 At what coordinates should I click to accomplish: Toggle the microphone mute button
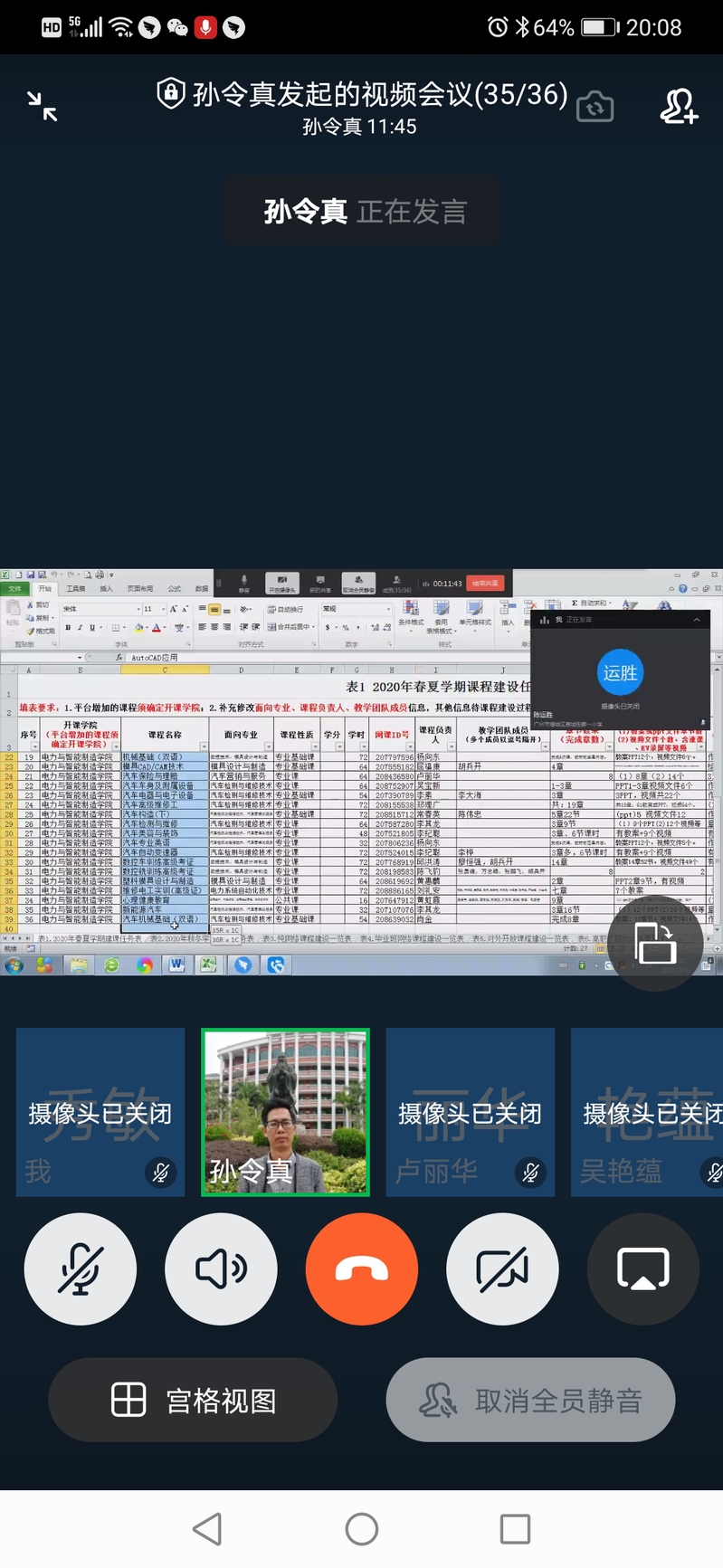tap(81, 1269)
